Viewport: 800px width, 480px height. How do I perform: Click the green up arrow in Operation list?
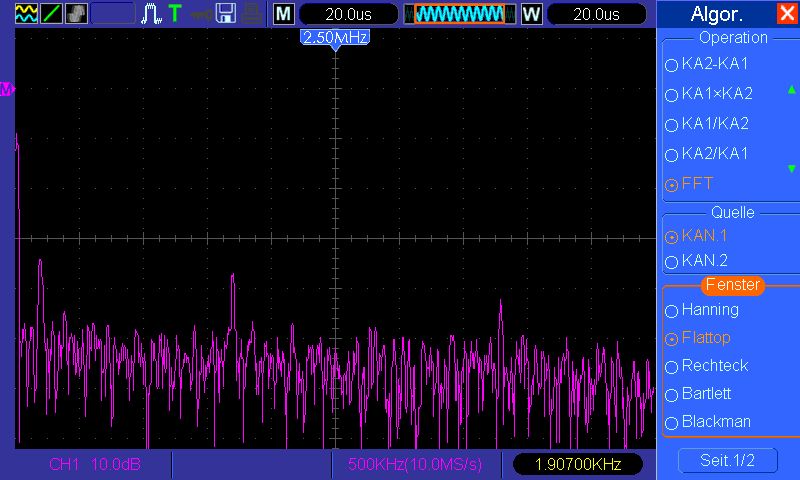point(791,90)
